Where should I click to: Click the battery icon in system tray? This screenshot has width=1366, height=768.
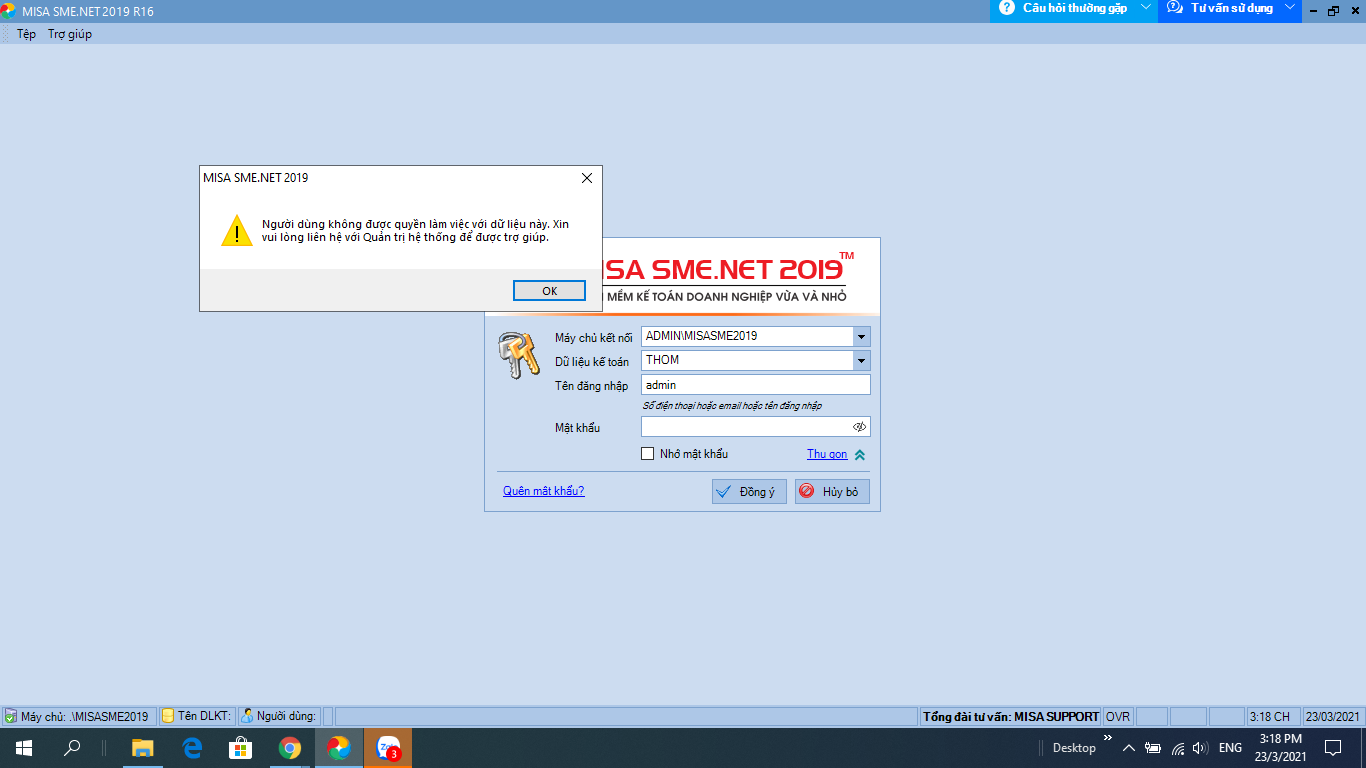click(x=1153, y=748)
